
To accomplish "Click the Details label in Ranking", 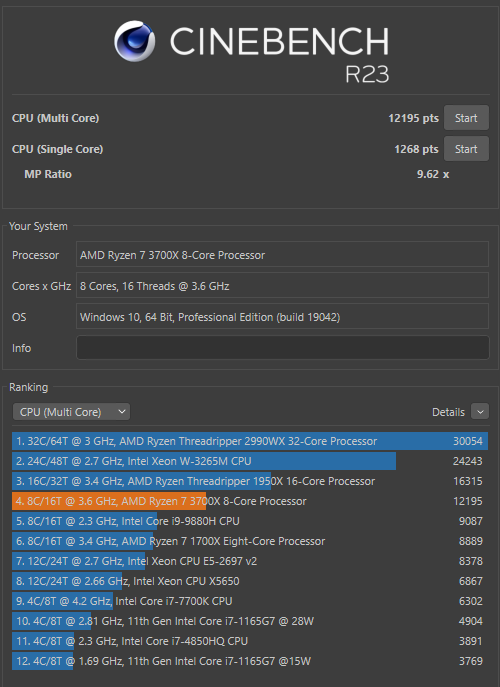I will (448, 412).
